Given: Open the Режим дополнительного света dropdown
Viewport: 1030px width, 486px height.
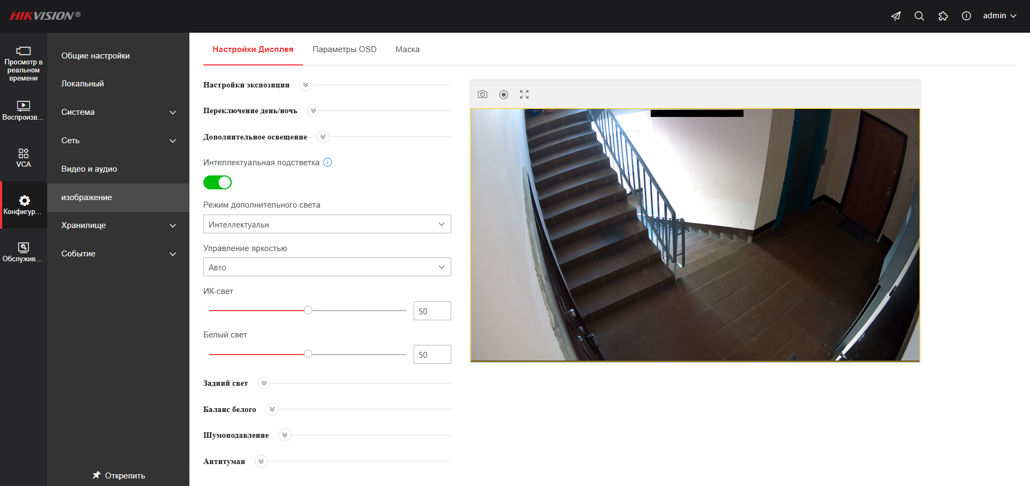Looking at the screenshot, I should click(327, 224).
